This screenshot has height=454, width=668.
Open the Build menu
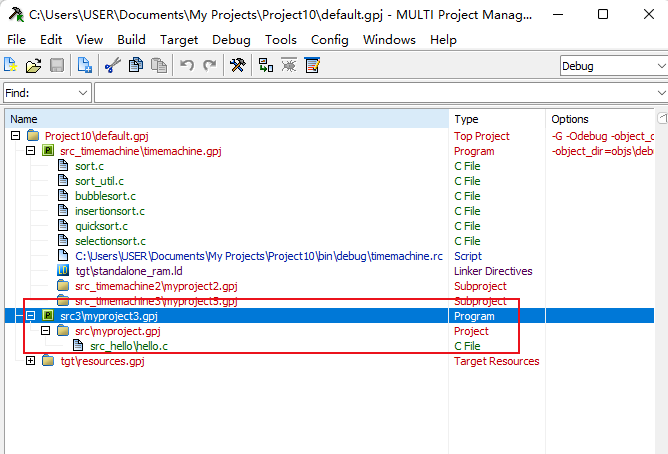click(x=131, y=40)
